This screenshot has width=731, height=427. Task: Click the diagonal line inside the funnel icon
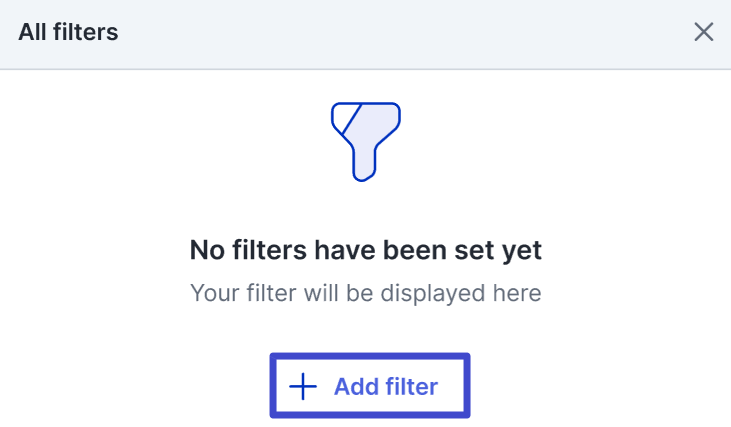click(x=352, y=119)
